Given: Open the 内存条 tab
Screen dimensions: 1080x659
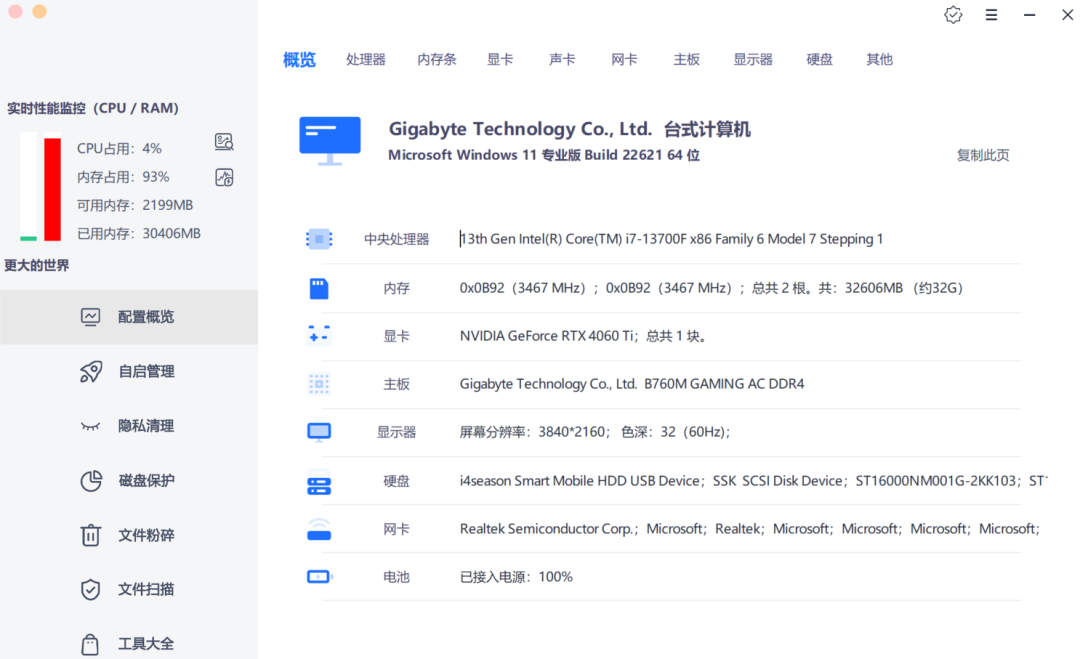Looking at the screenshot, I should tap(437, 60).
